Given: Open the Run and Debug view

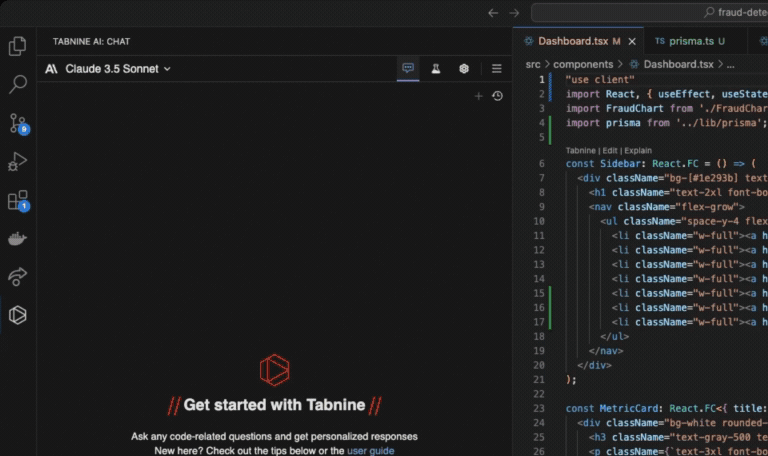Looking at the screenshot, I should click(x=17, y=162).
